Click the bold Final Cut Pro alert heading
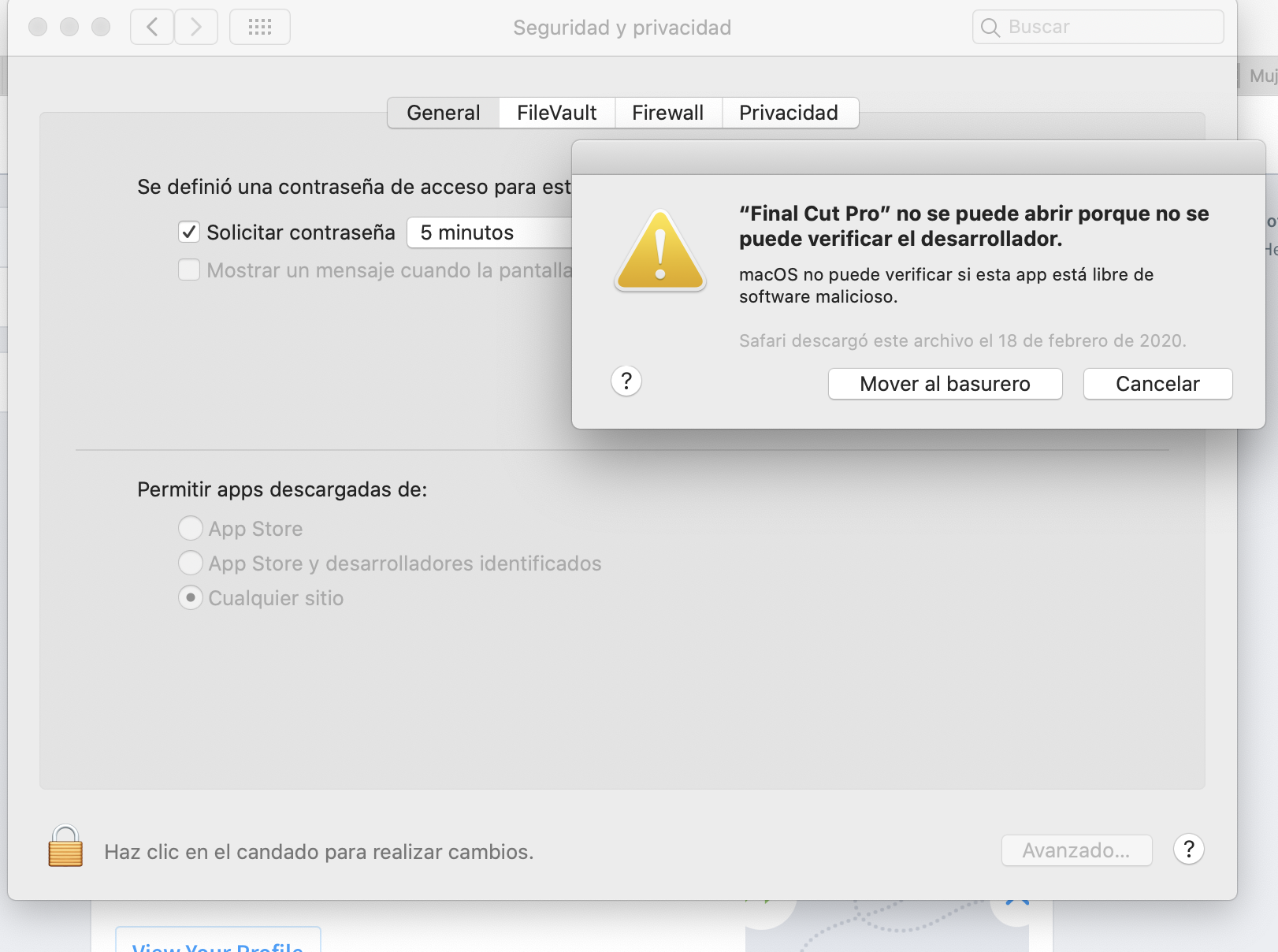1278x952 pixels. (x=974, y=226)
